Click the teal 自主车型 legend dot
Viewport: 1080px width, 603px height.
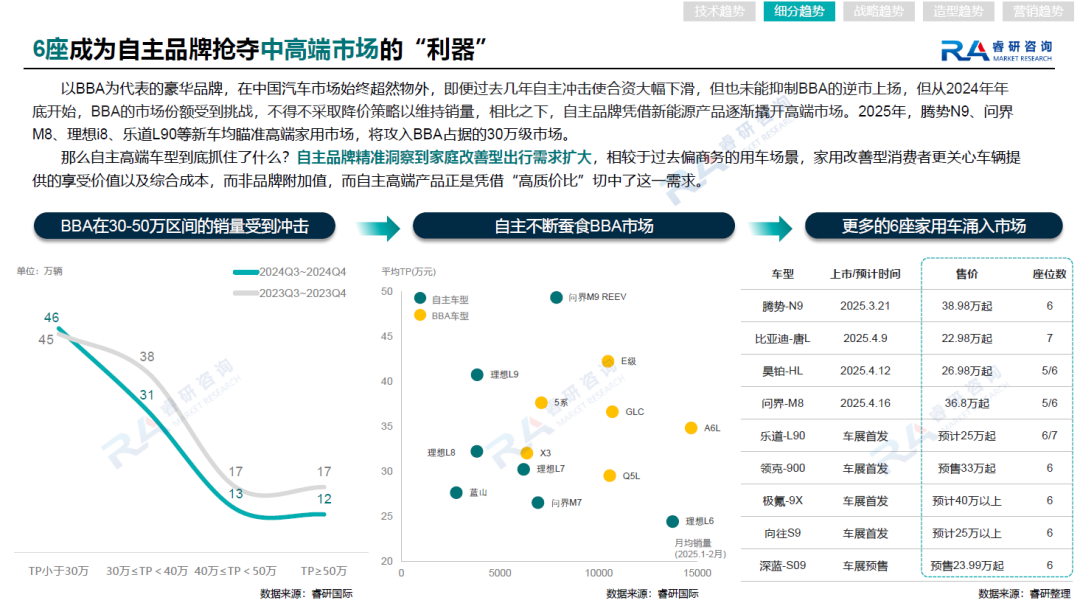[420, 298]
